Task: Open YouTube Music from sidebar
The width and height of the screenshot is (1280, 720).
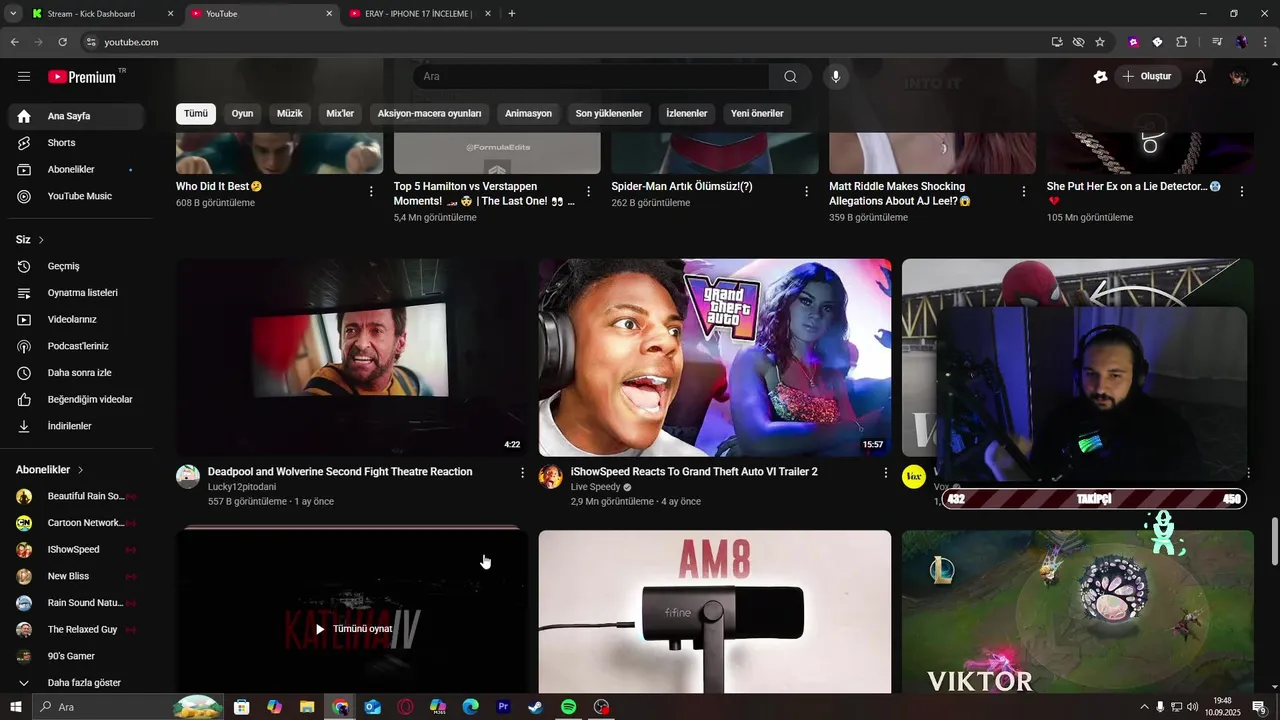Action: pos(76,196)
